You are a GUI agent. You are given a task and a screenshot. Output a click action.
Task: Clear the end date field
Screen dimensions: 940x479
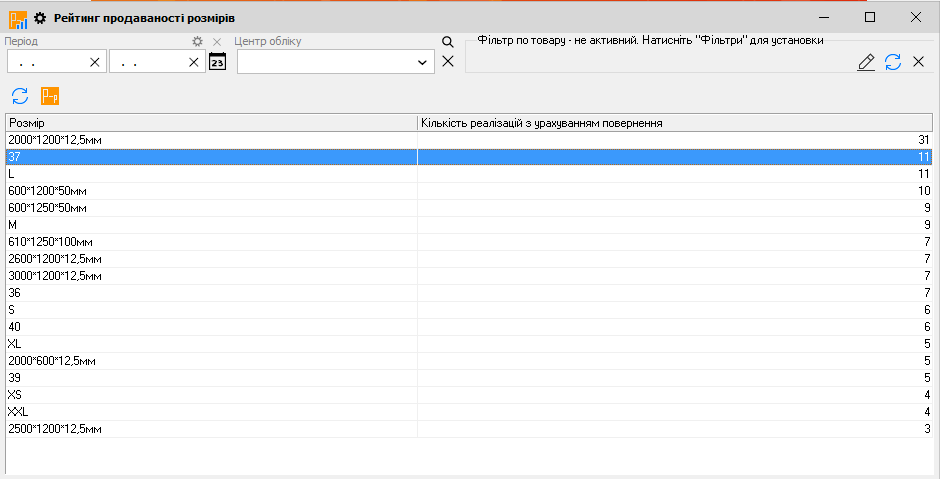pyautogui.click(x=194, y=62)
